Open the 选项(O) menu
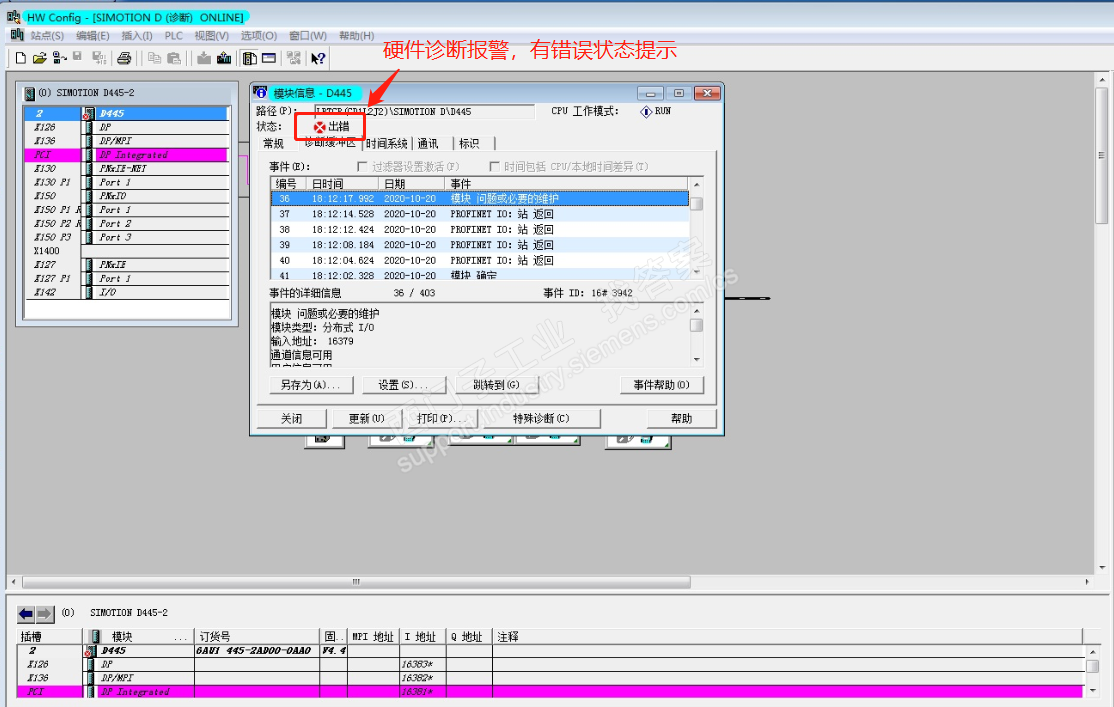This screenshot has width=1114, height=707. point(259,36)
